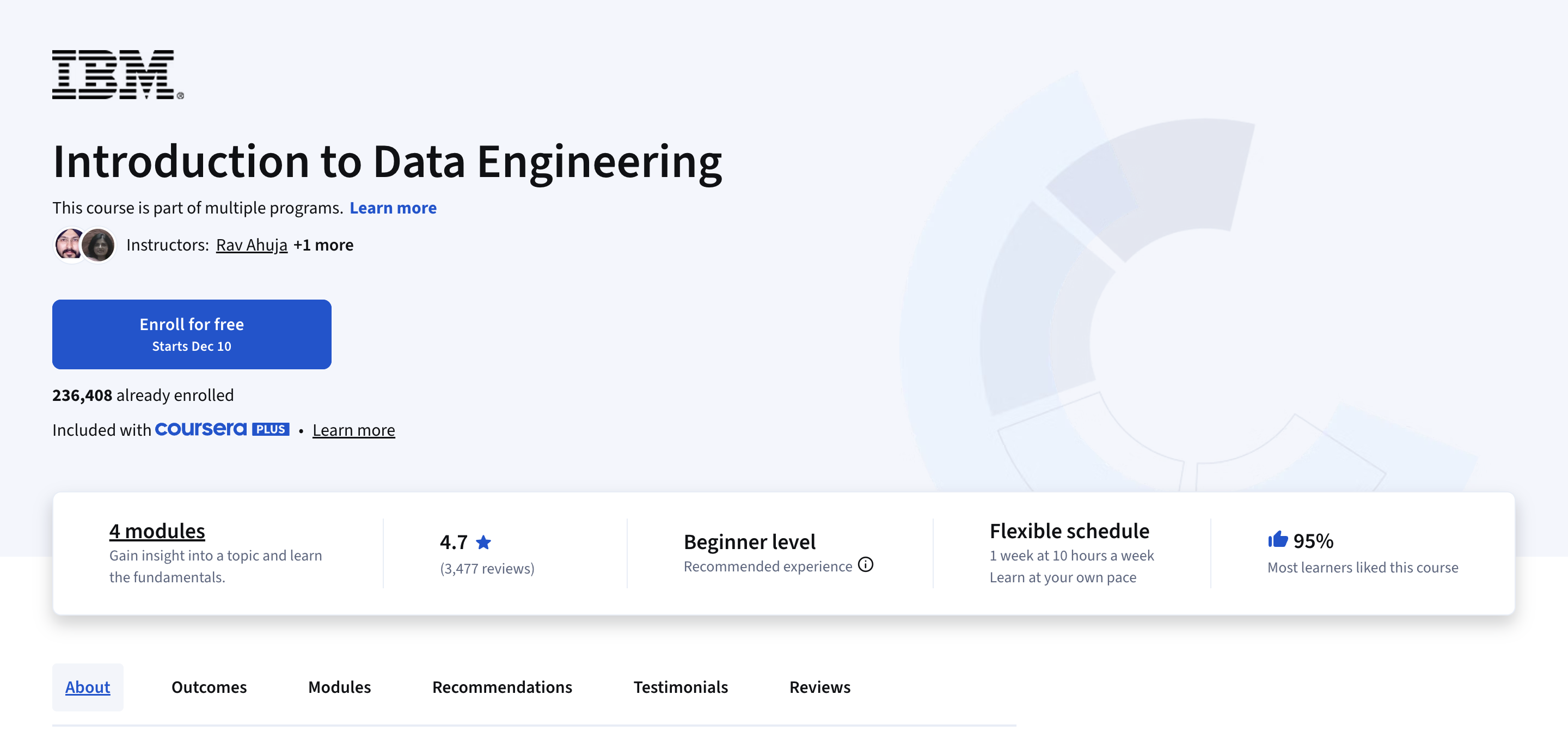Click the 3,477 reviews count
This screenshot has height=731, width=1568.
pos(487,568)
